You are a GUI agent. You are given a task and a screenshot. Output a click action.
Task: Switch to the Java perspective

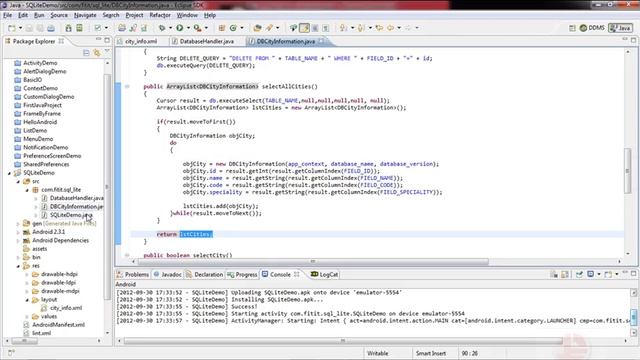(620, 28)
